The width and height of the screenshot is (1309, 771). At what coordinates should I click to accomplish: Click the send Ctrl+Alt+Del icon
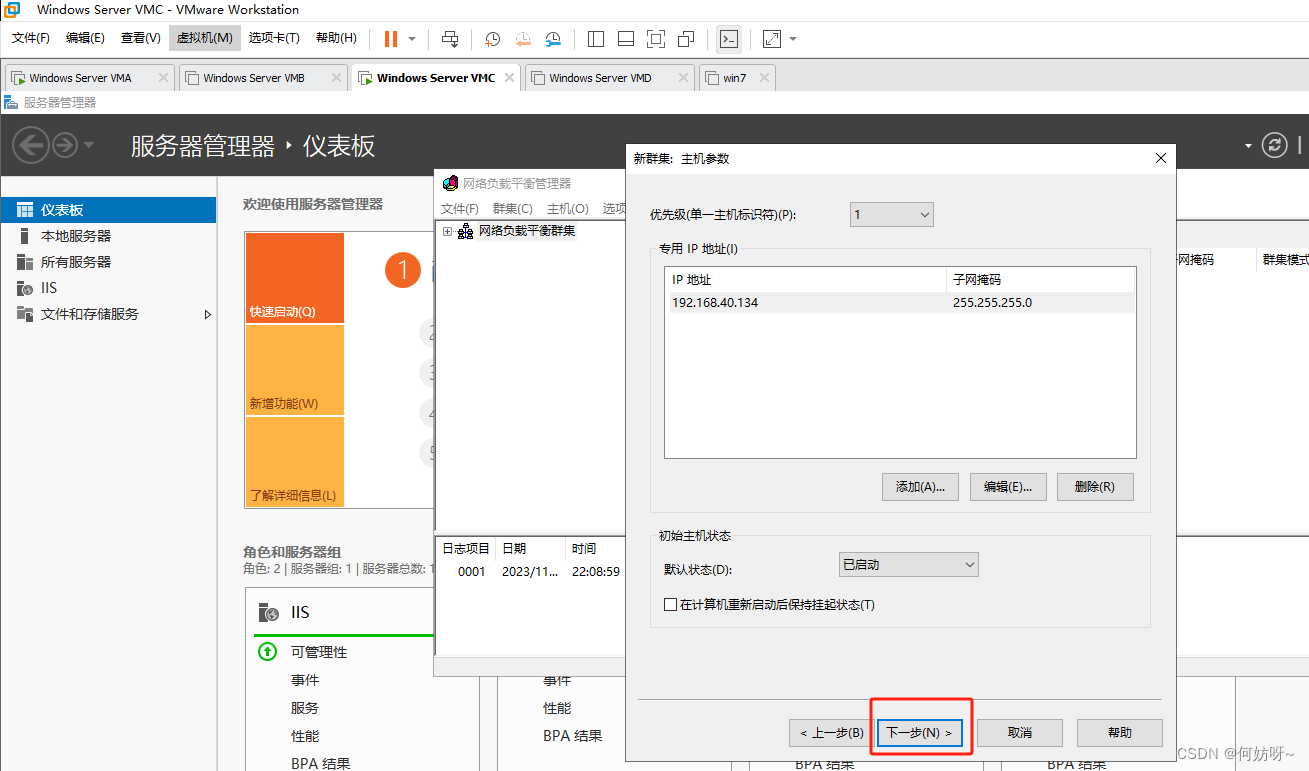coord(450,39)
